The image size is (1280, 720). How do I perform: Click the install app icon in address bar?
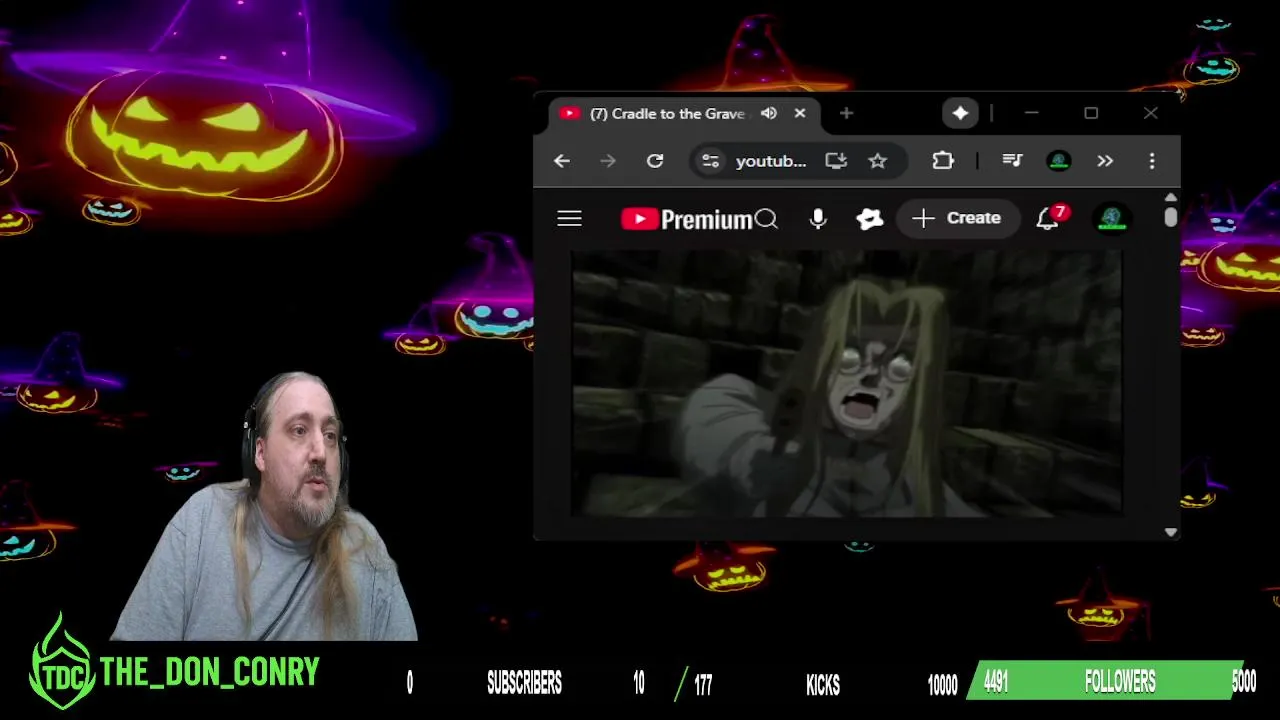tap(836, 161)
